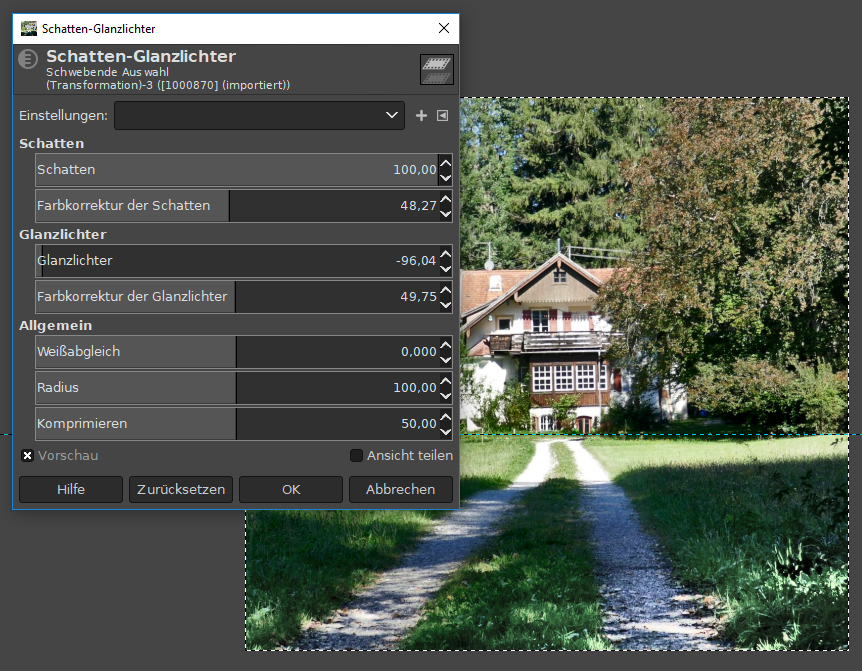This screenshot has height=671, width=862.
Task: Increase Farbkorrektur der Schatten with up arrow
Action: tap(446, 198)
